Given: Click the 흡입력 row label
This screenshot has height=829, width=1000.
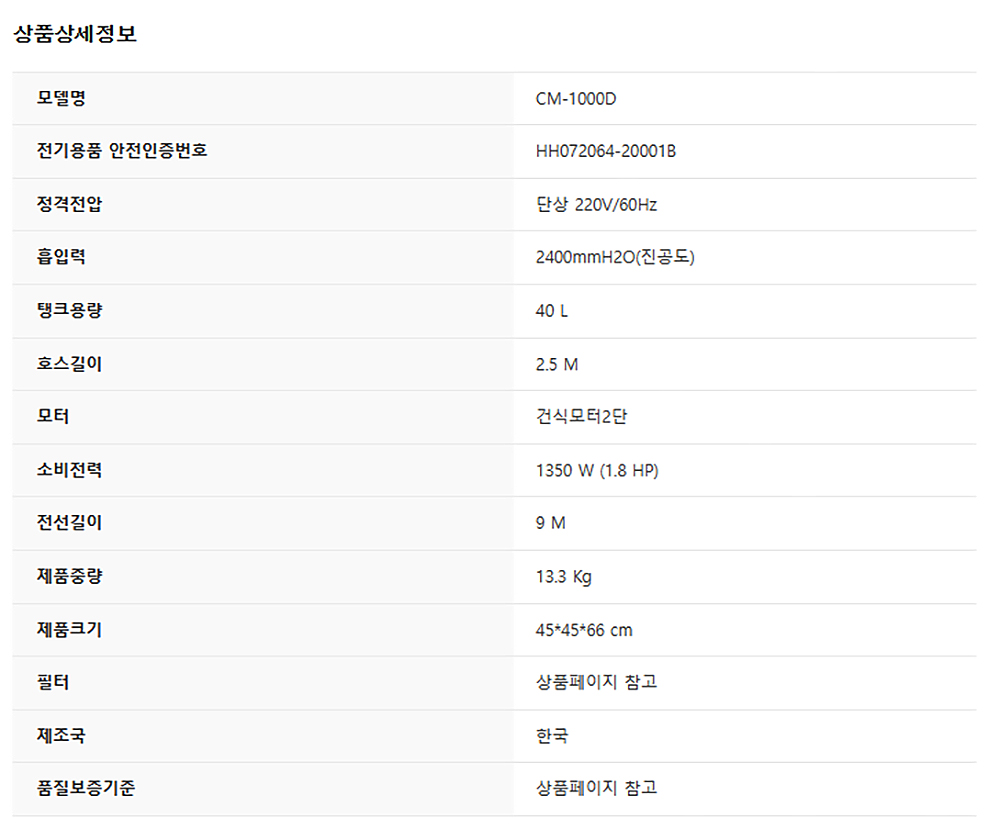Looking at the screenshot, I should [61, 257].
